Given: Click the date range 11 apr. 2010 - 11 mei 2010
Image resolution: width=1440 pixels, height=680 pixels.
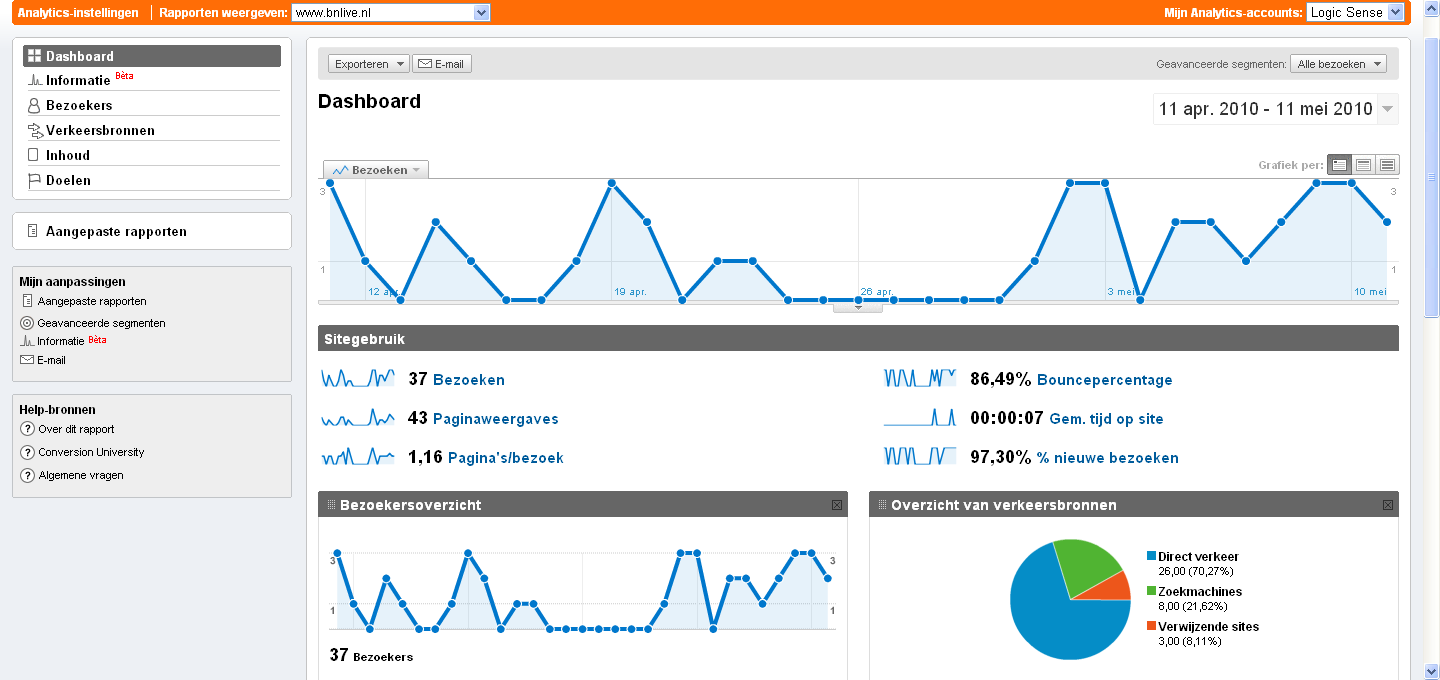Looking at the screenshot, I should 1265,109.
